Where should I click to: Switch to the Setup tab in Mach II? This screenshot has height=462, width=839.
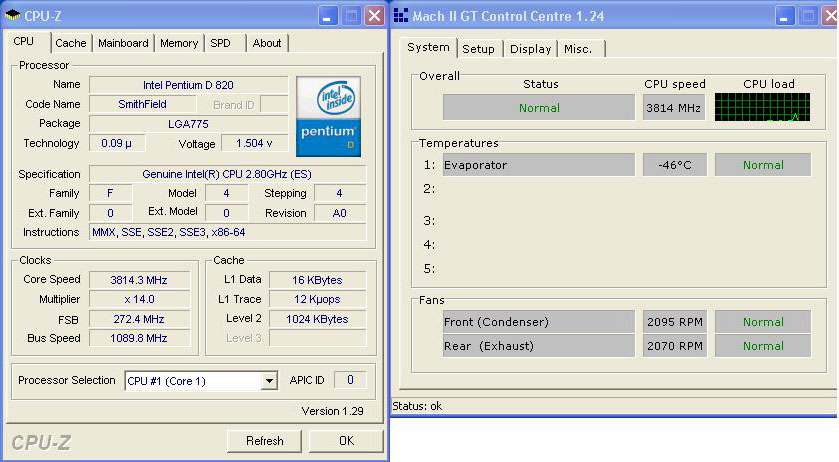tap(478, 49)
